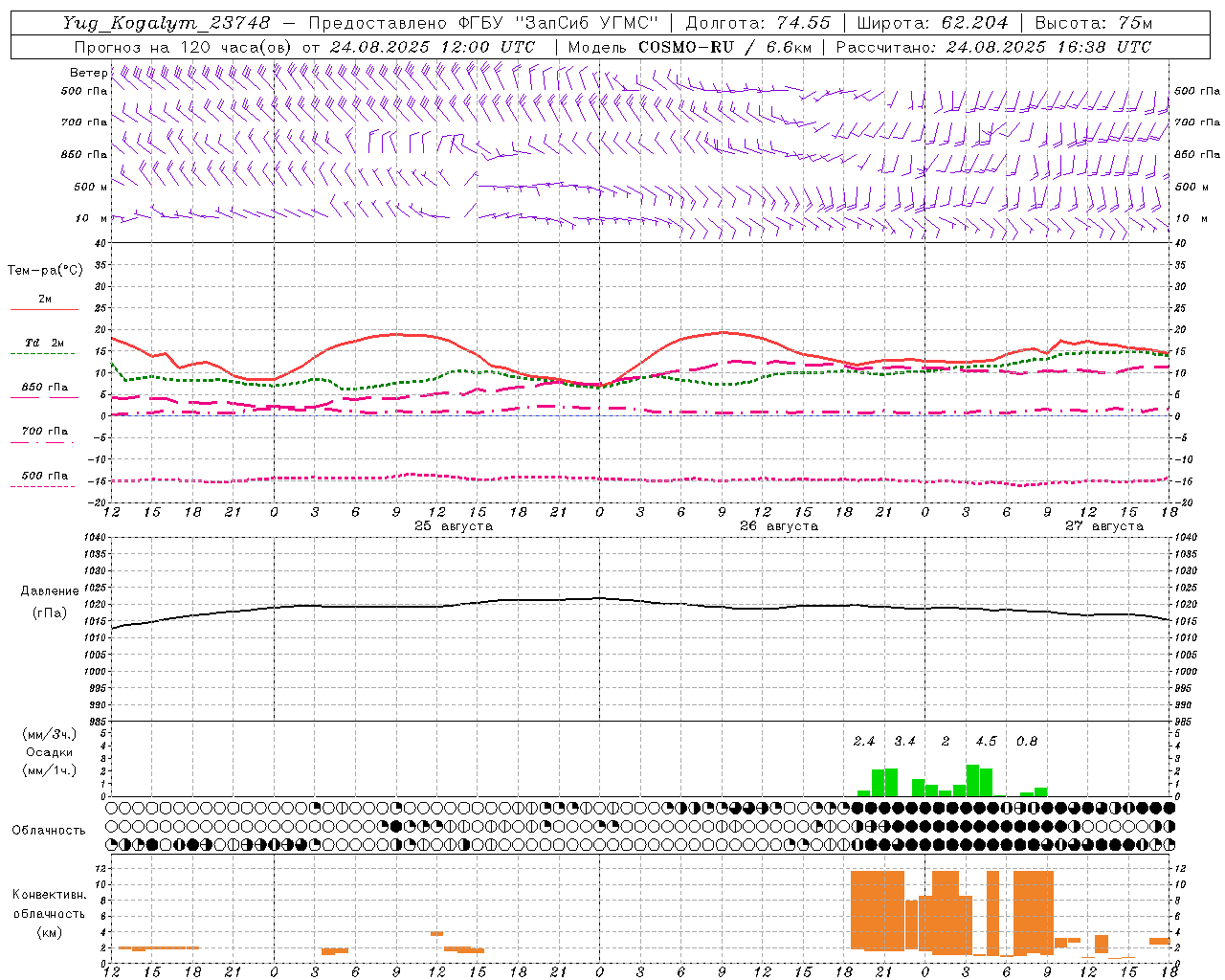The height and width of the screenshot is (980, 1225).
Task: Click the 'Широта: 62.204' value
Action: click(x=932, y=23)
